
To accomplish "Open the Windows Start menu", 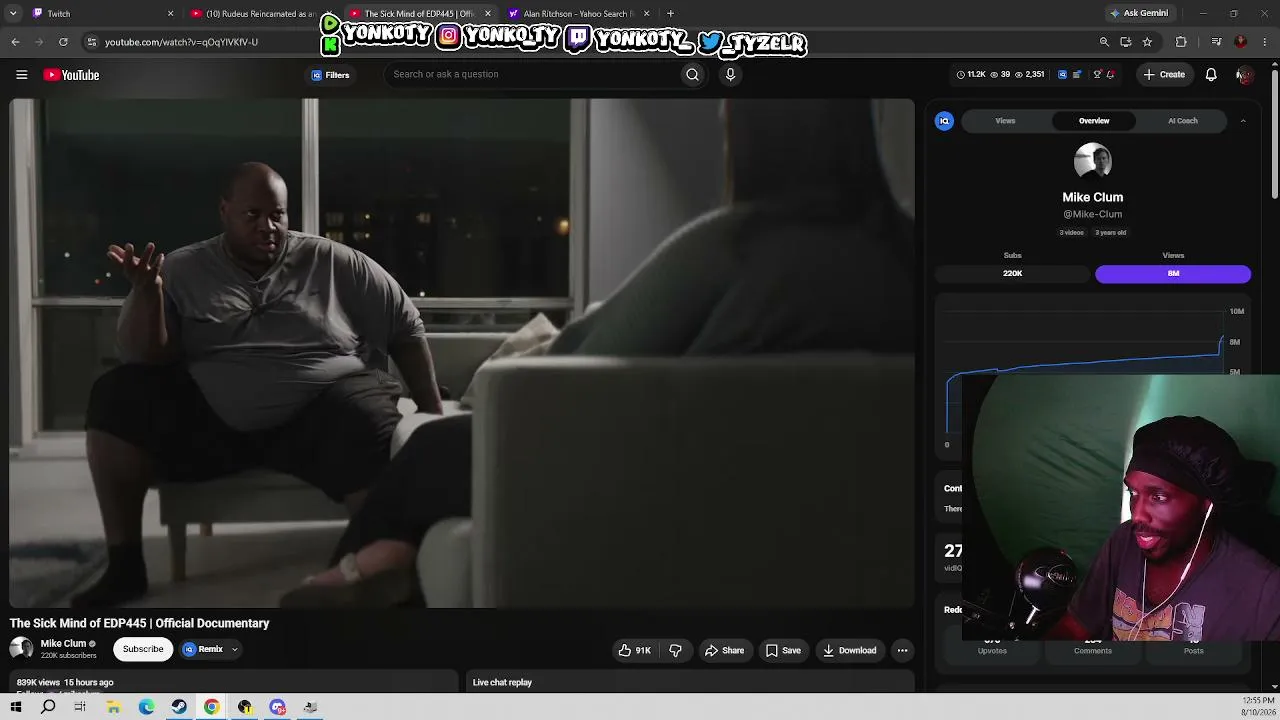I will (x=16, y=707).
